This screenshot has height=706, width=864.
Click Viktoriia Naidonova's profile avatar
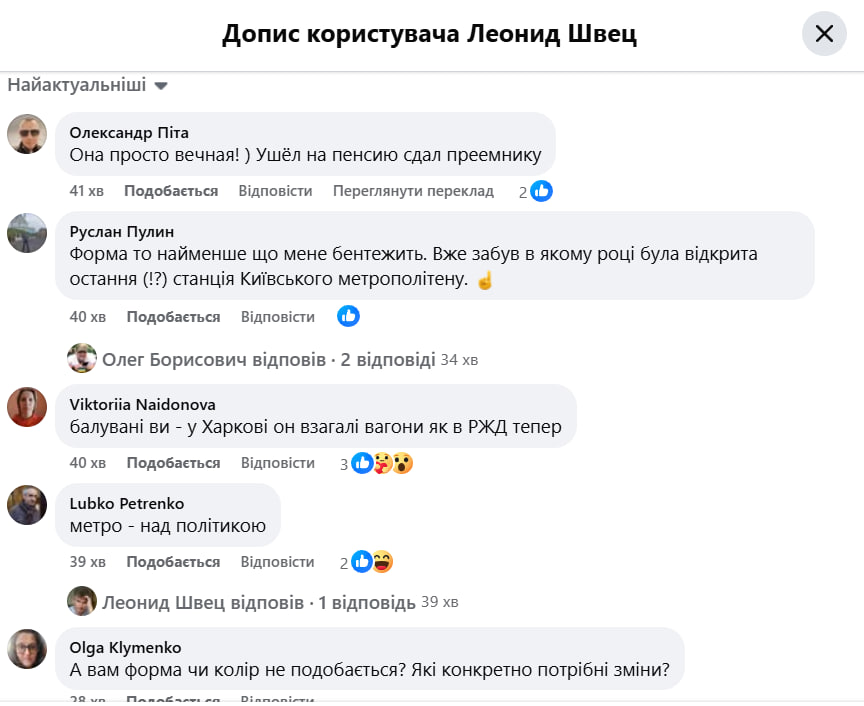27,407
